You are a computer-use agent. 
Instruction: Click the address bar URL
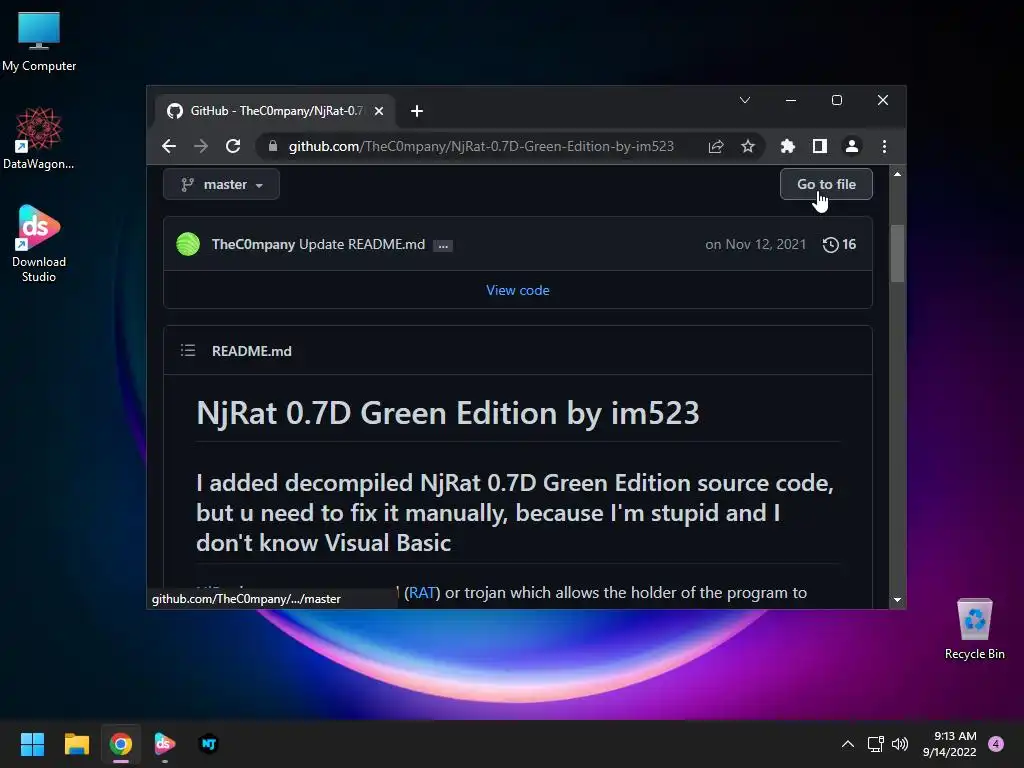tap(481, 146)
